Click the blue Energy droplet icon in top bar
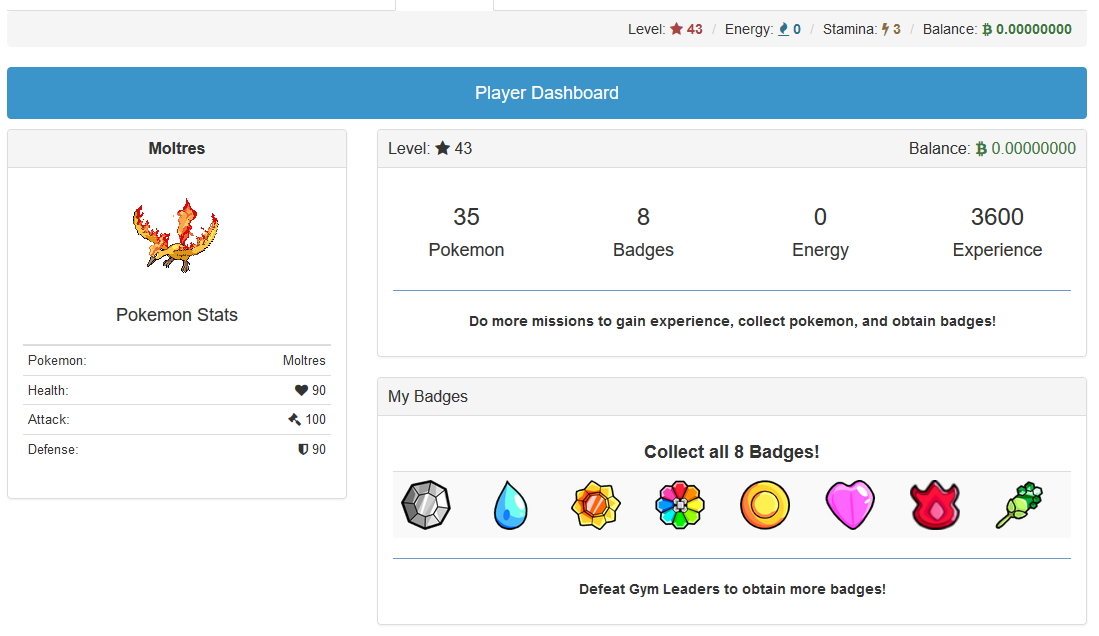The height and width of the screenshot is (636, 1099). point(784,29)
